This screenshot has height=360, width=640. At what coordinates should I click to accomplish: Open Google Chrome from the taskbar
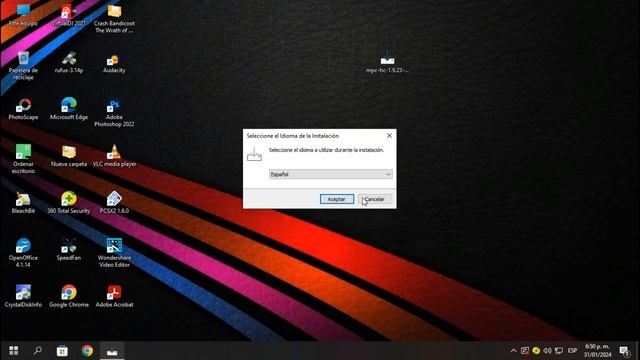87,351
